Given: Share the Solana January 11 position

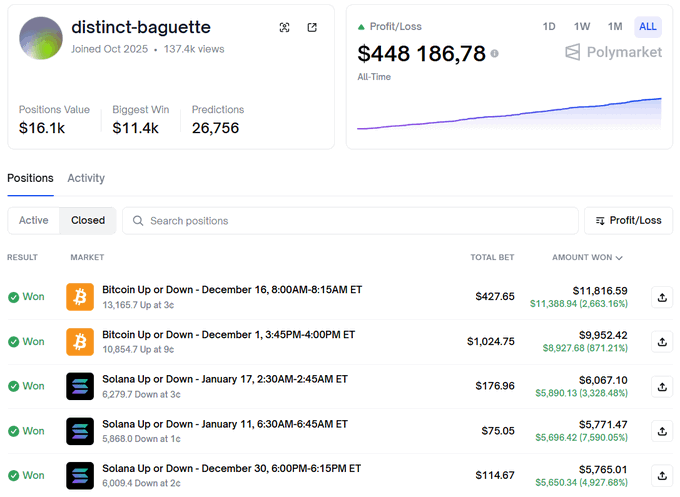Looking at the screenshot, I should 661,431.
